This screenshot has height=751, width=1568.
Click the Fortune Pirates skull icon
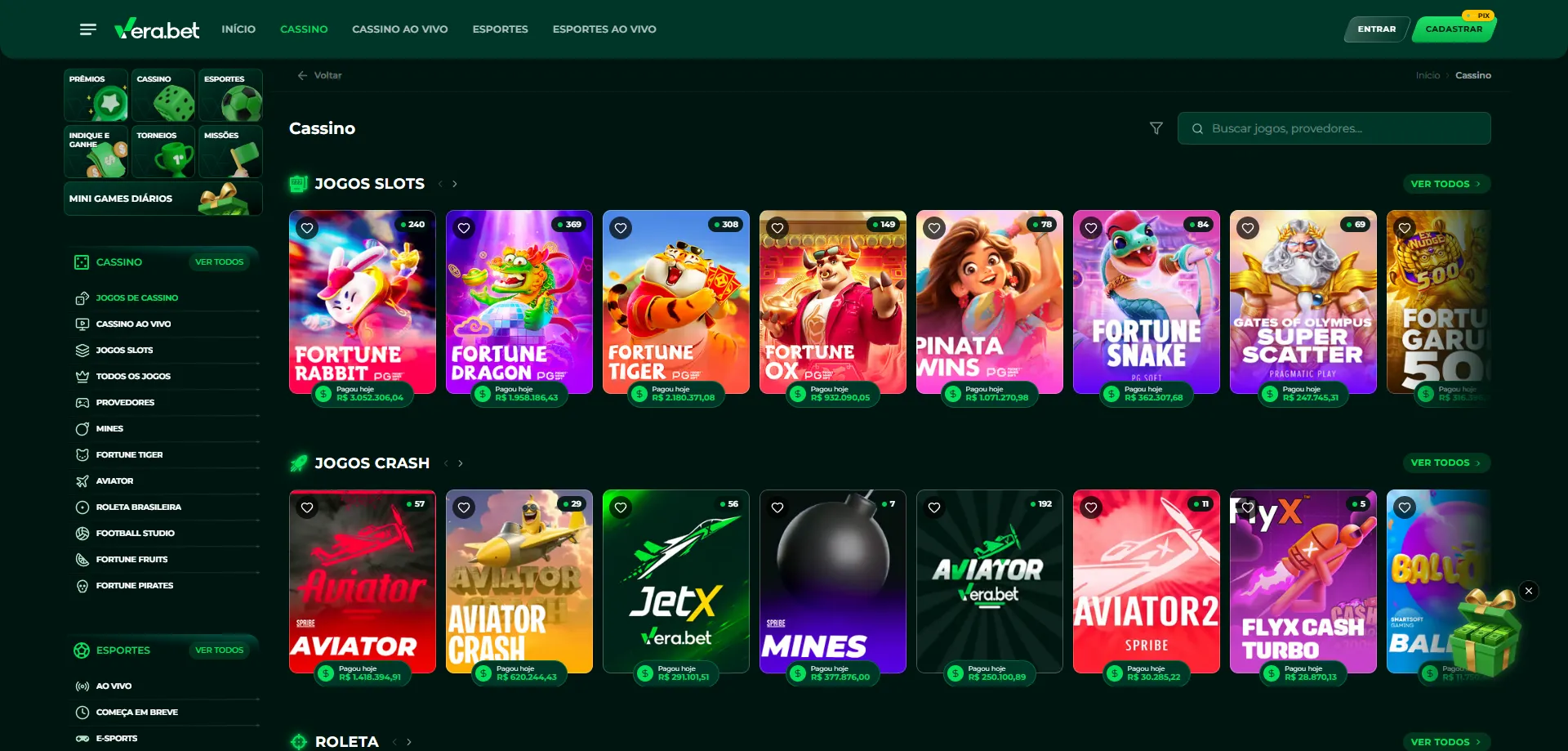[82, 586]
